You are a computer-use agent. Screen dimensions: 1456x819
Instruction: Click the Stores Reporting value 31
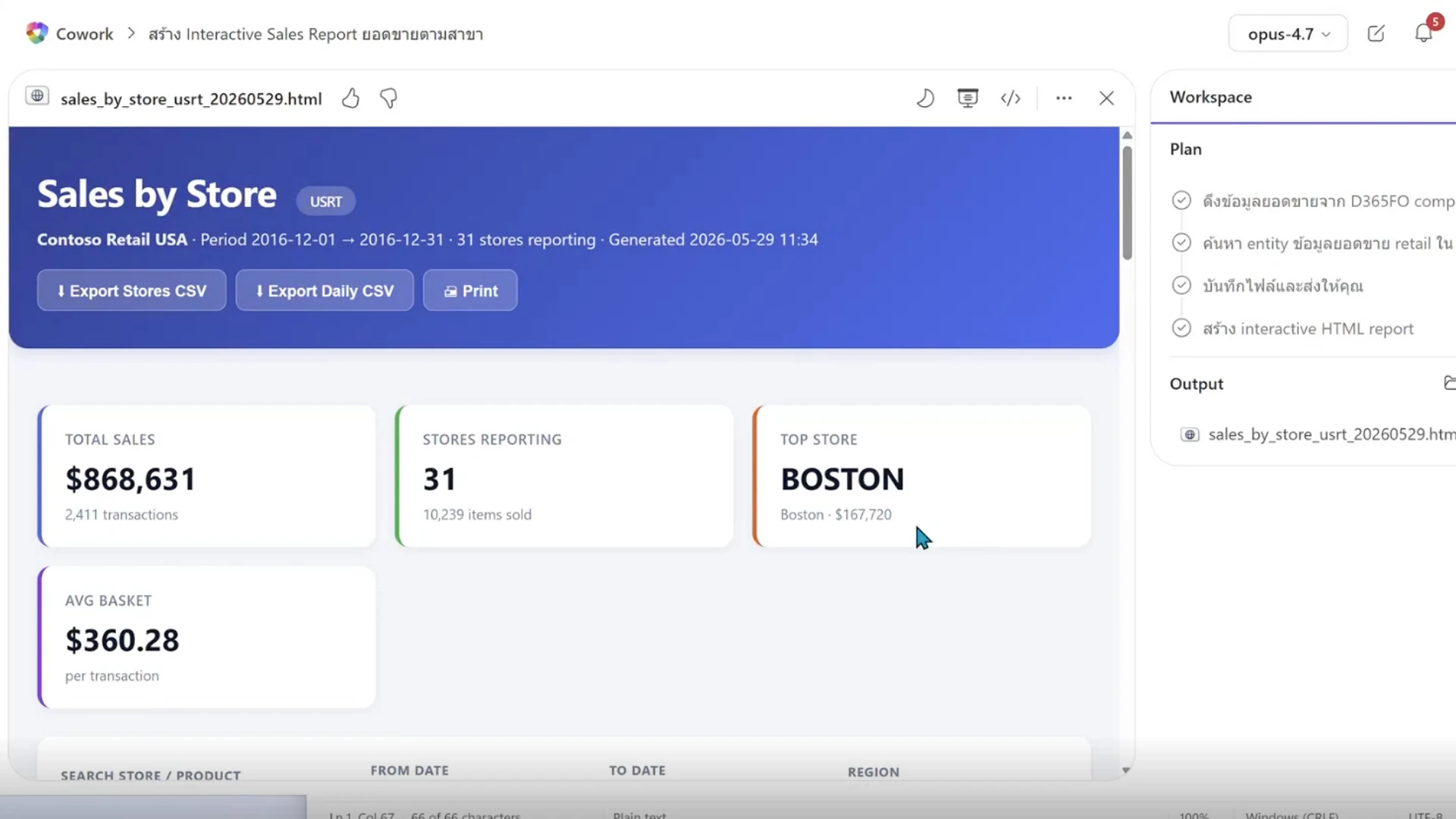(x=439, y=479)
